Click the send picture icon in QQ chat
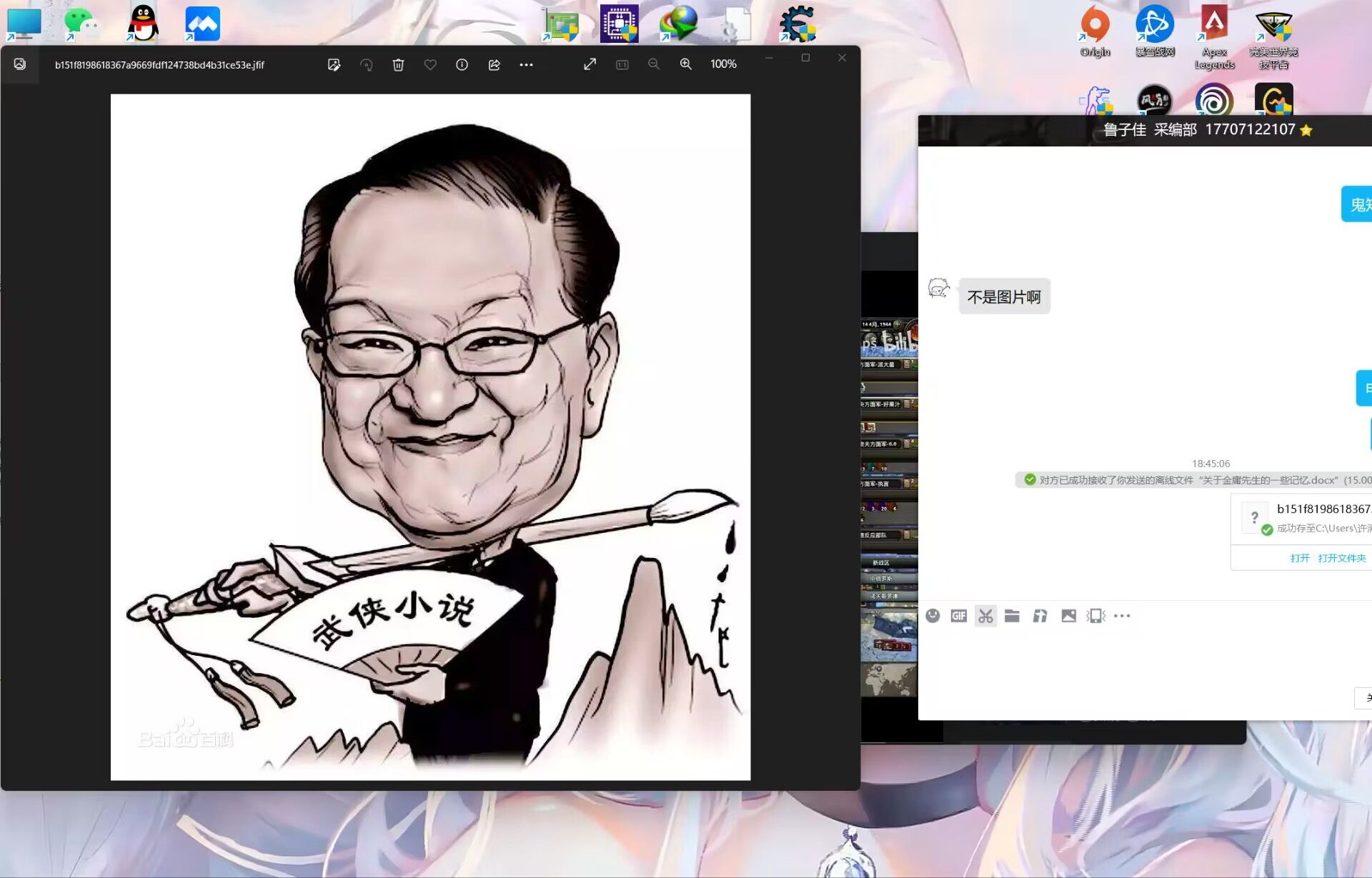 pos(1068,616)
